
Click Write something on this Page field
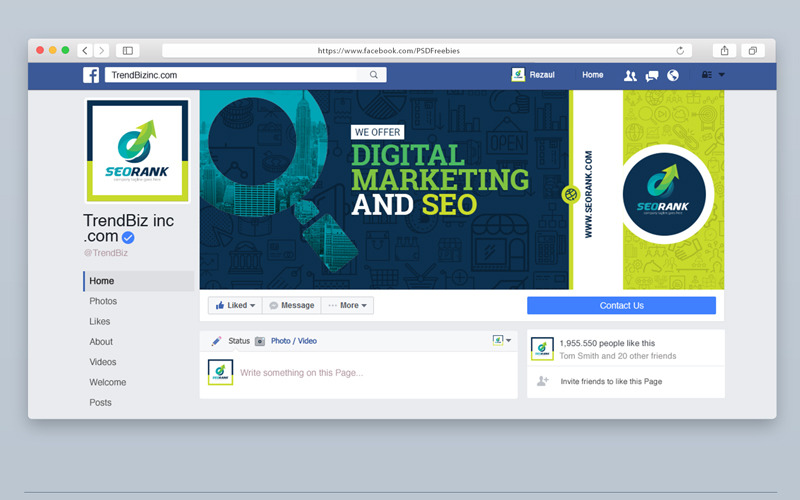(x=302, y=373)
